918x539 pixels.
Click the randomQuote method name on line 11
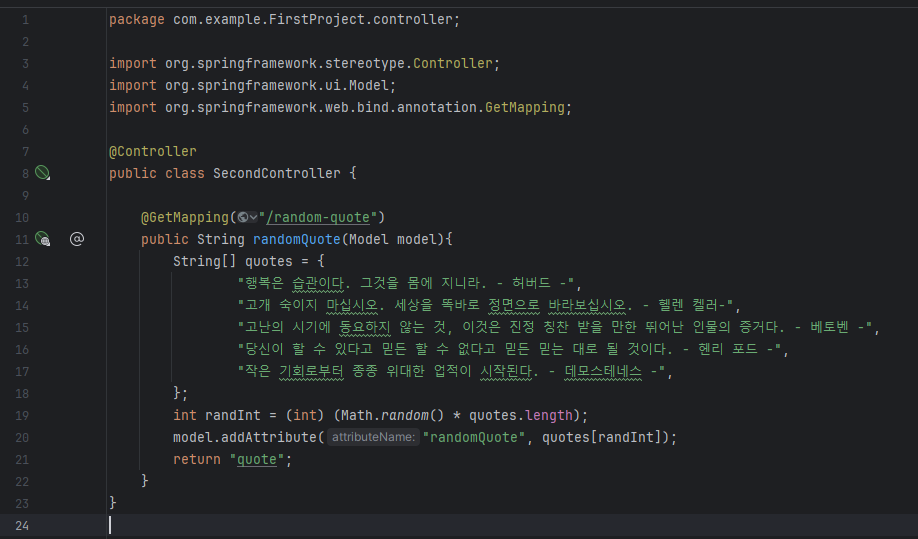(x=297, y=239)
